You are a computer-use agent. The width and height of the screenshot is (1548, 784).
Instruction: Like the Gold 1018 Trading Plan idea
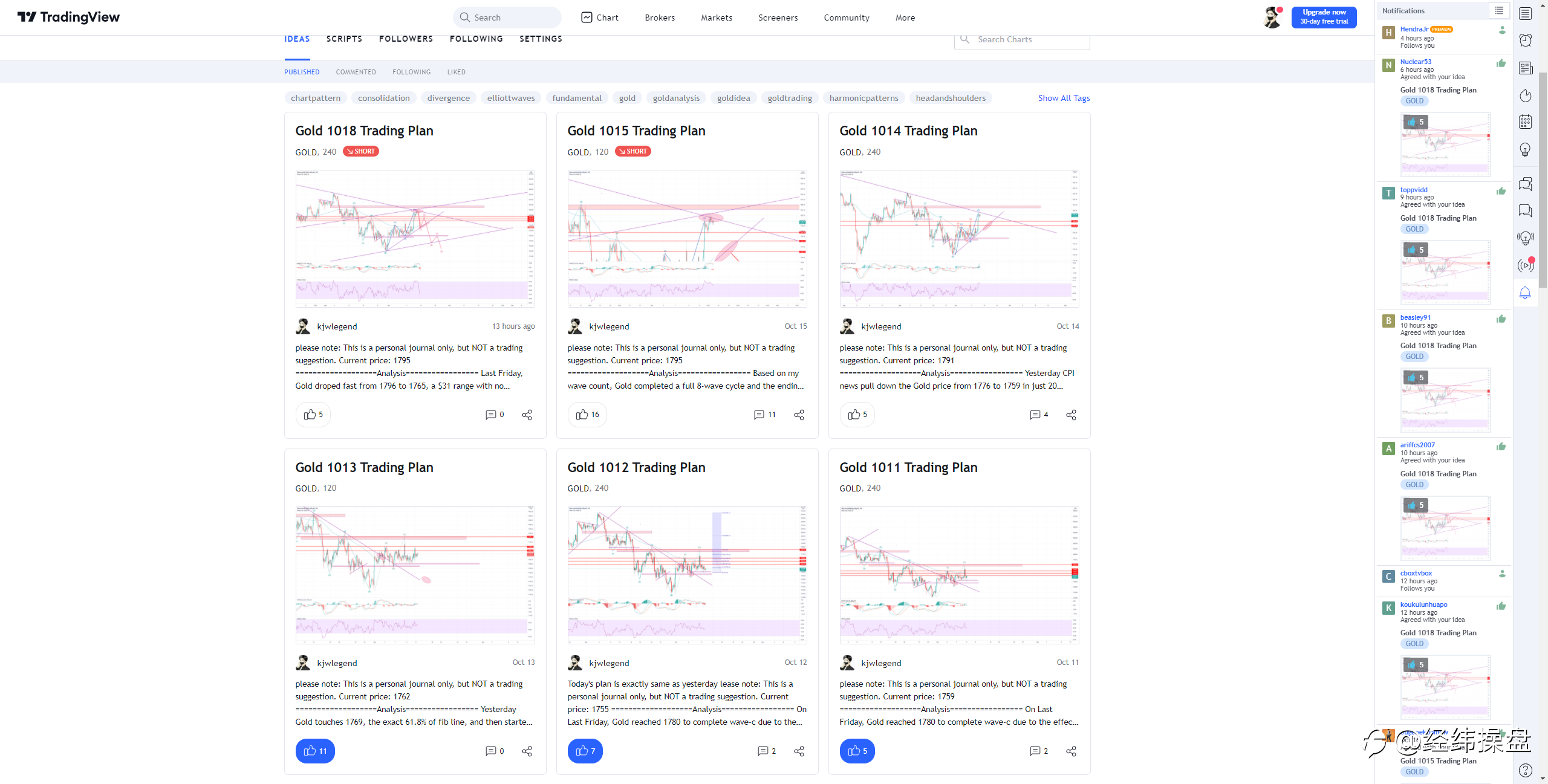[313, 415]
